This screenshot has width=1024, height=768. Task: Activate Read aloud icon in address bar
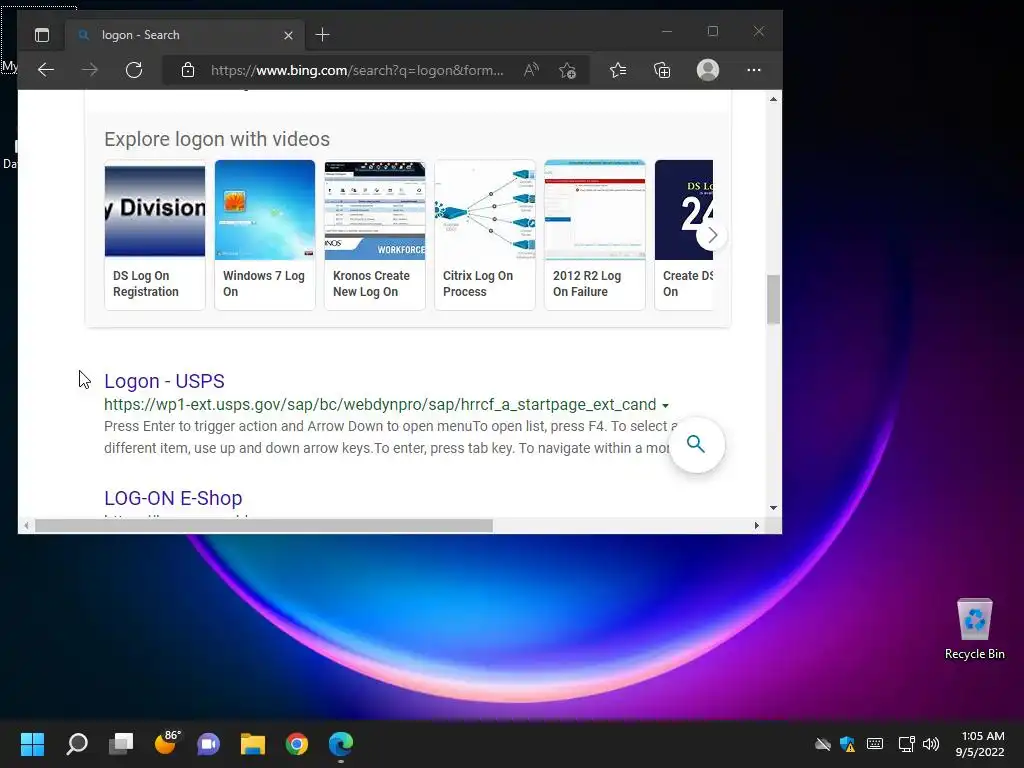coord(532,70)
